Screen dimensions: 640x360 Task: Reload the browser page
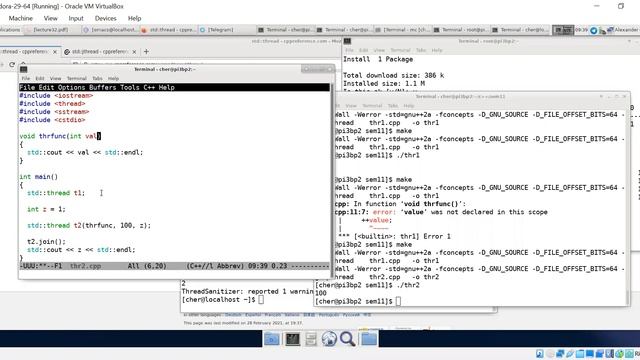(12, 64)
